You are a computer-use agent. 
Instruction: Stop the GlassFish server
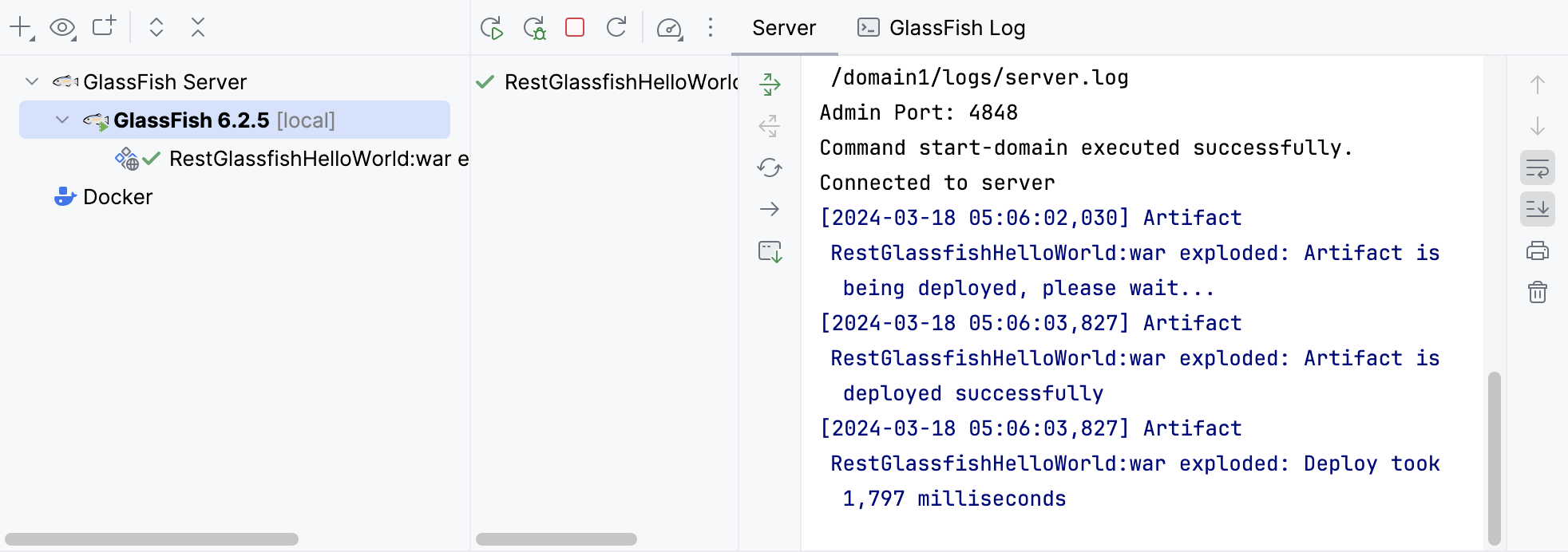pyautogui.click(x=575, y=28)
